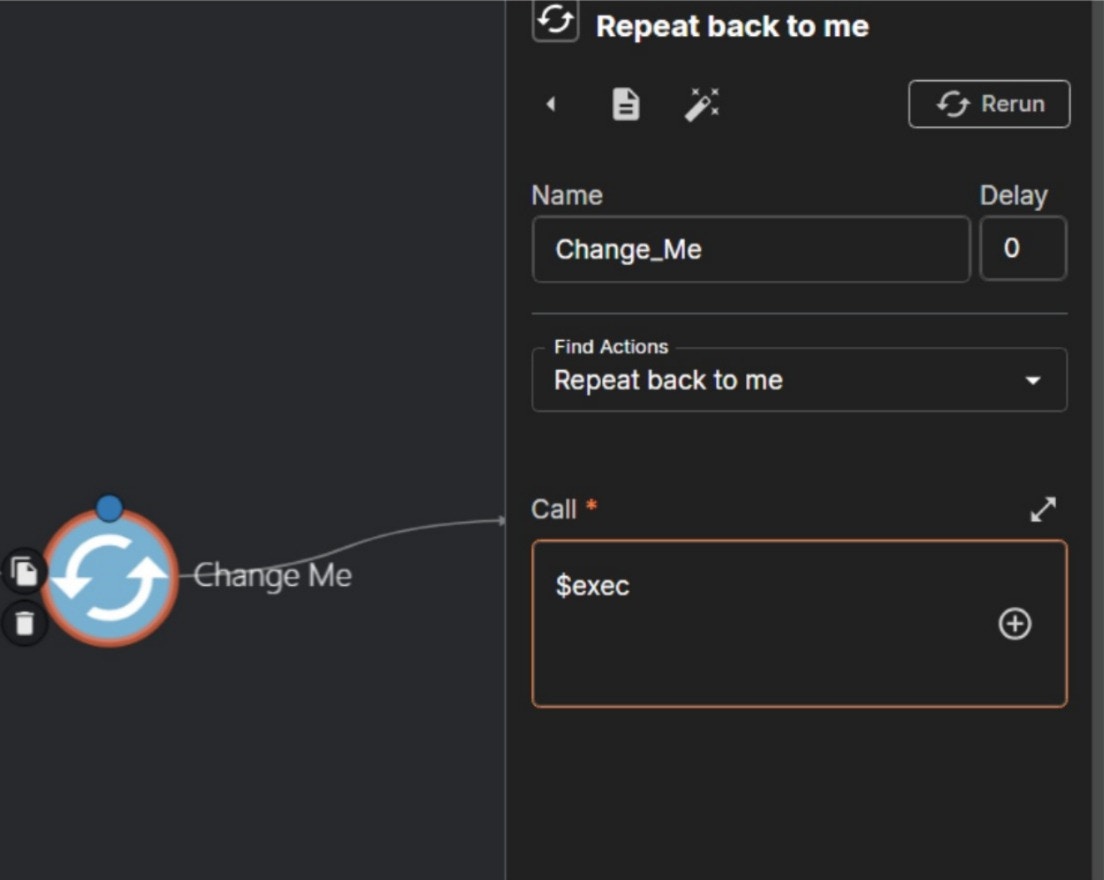Screen dimensions: 1104x880
Task: Click the back arrow icon in the panel
Action: (x=551, y=103)
